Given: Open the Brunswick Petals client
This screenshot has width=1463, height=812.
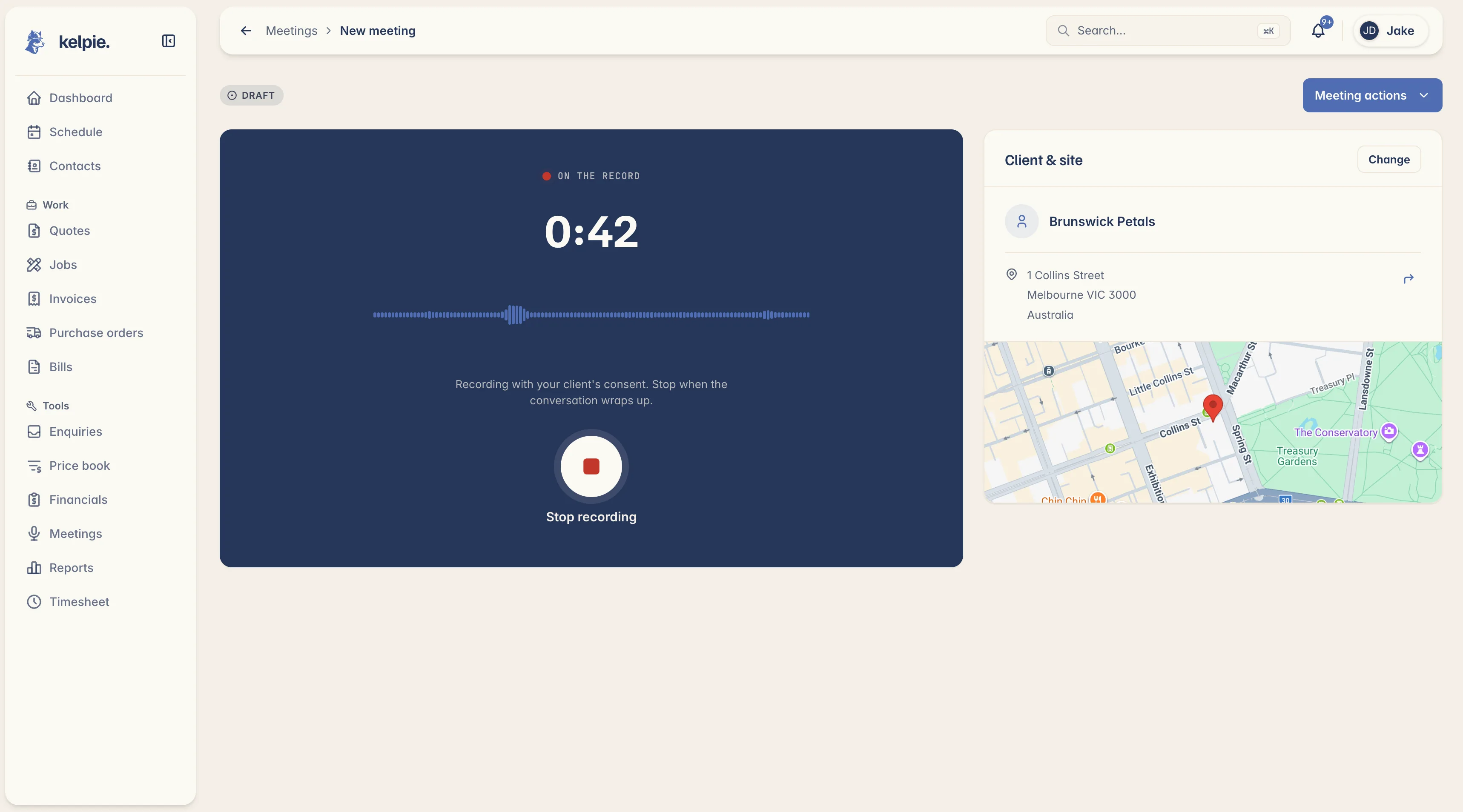Looking at the screenshot, I should [1102, 221].
